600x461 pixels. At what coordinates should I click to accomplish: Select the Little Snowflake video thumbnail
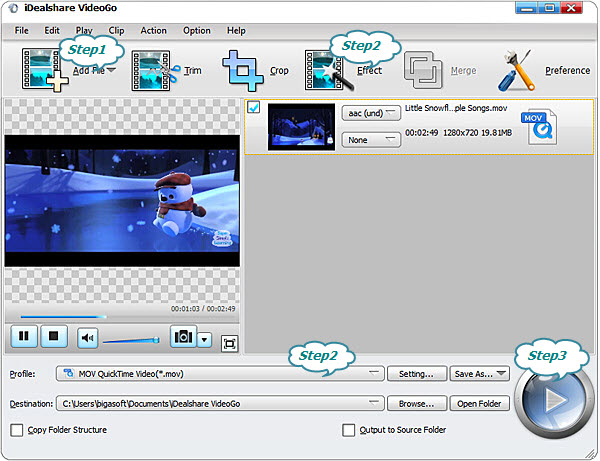301,127
